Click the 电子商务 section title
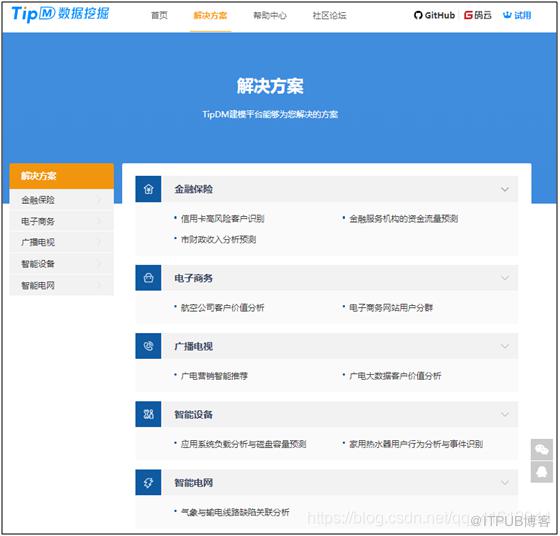Viewport: 560px width, 536px height. [x=193, y=278]
